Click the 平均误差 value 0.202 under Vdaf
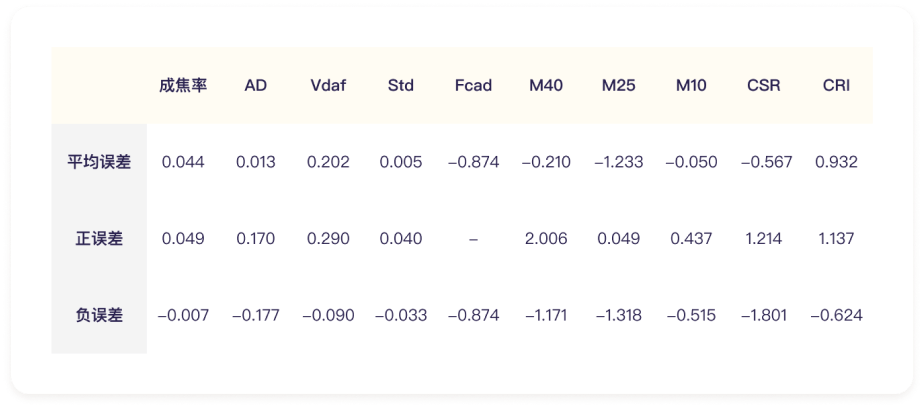 coord(328,162)
